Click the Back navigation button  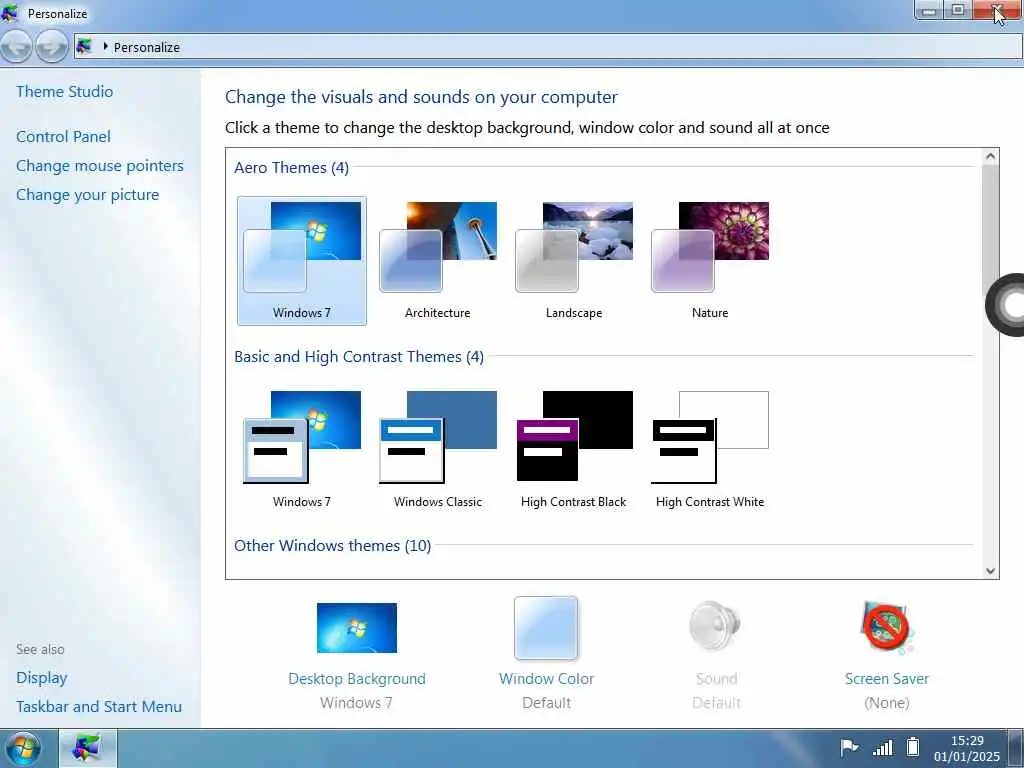pyautogui.click(x=16, y=46)
